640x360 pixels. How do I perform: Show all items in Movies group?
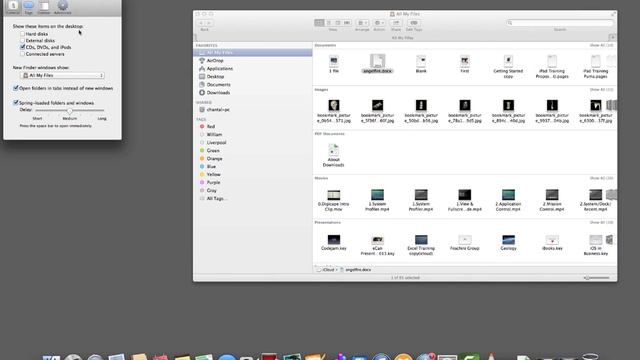[601, 178]
